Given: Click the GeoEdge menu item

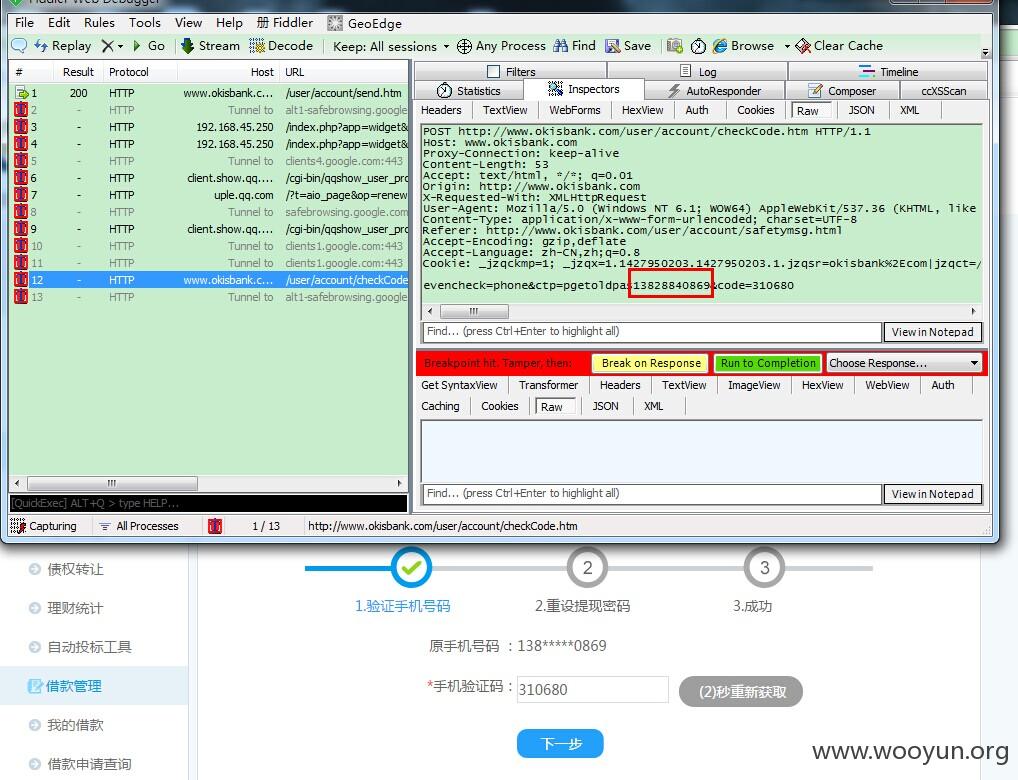Looking at the screenshot, I should click(364, 23).
